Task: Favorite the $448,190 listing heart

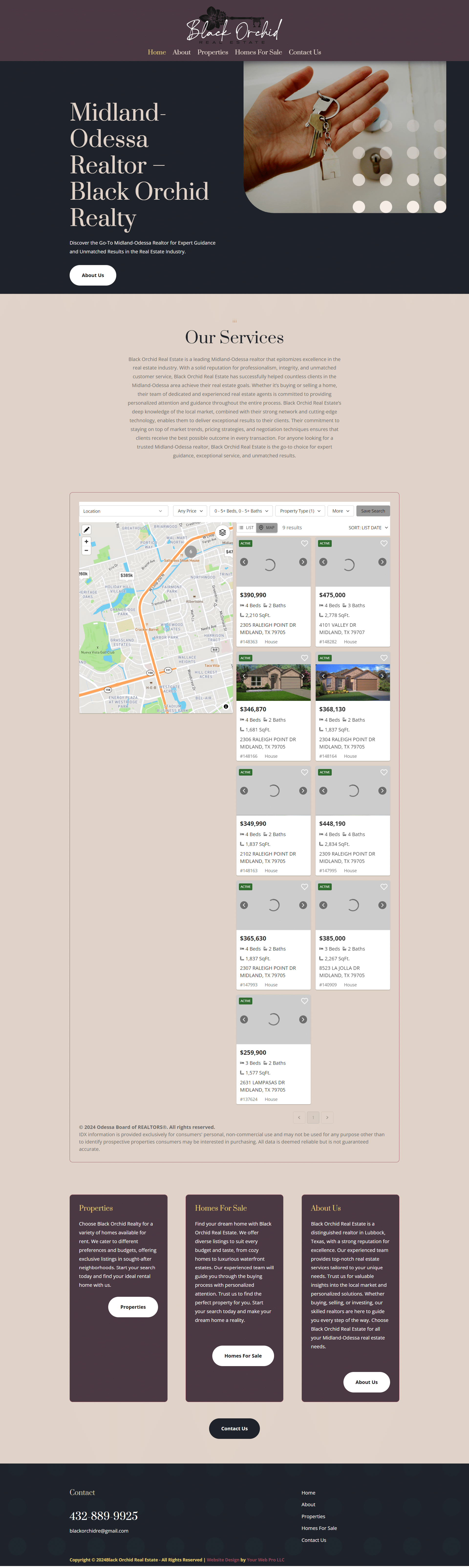Action: click(x=384, y=772)
